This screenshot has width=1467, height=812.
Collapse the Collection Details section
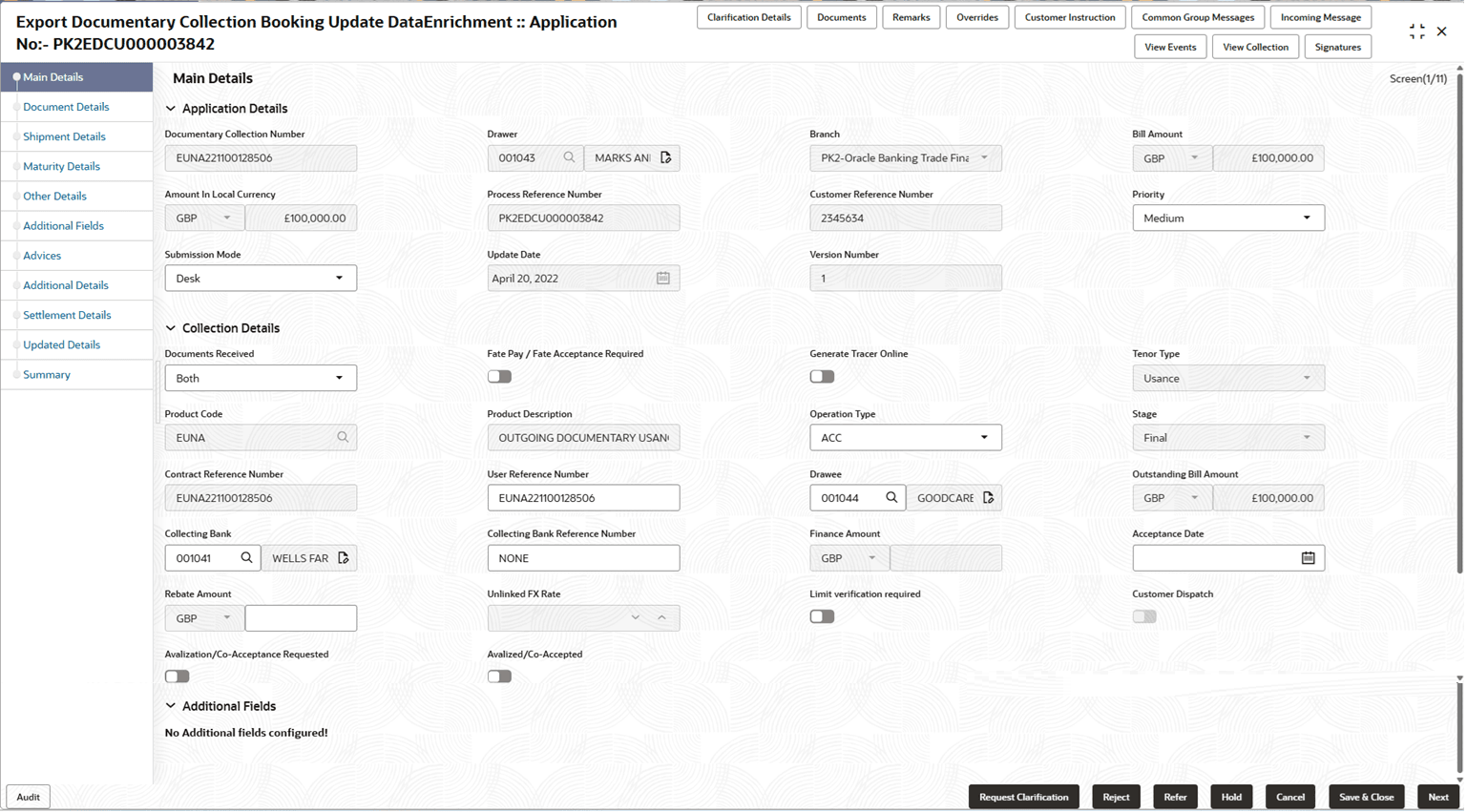coord(171,328)
